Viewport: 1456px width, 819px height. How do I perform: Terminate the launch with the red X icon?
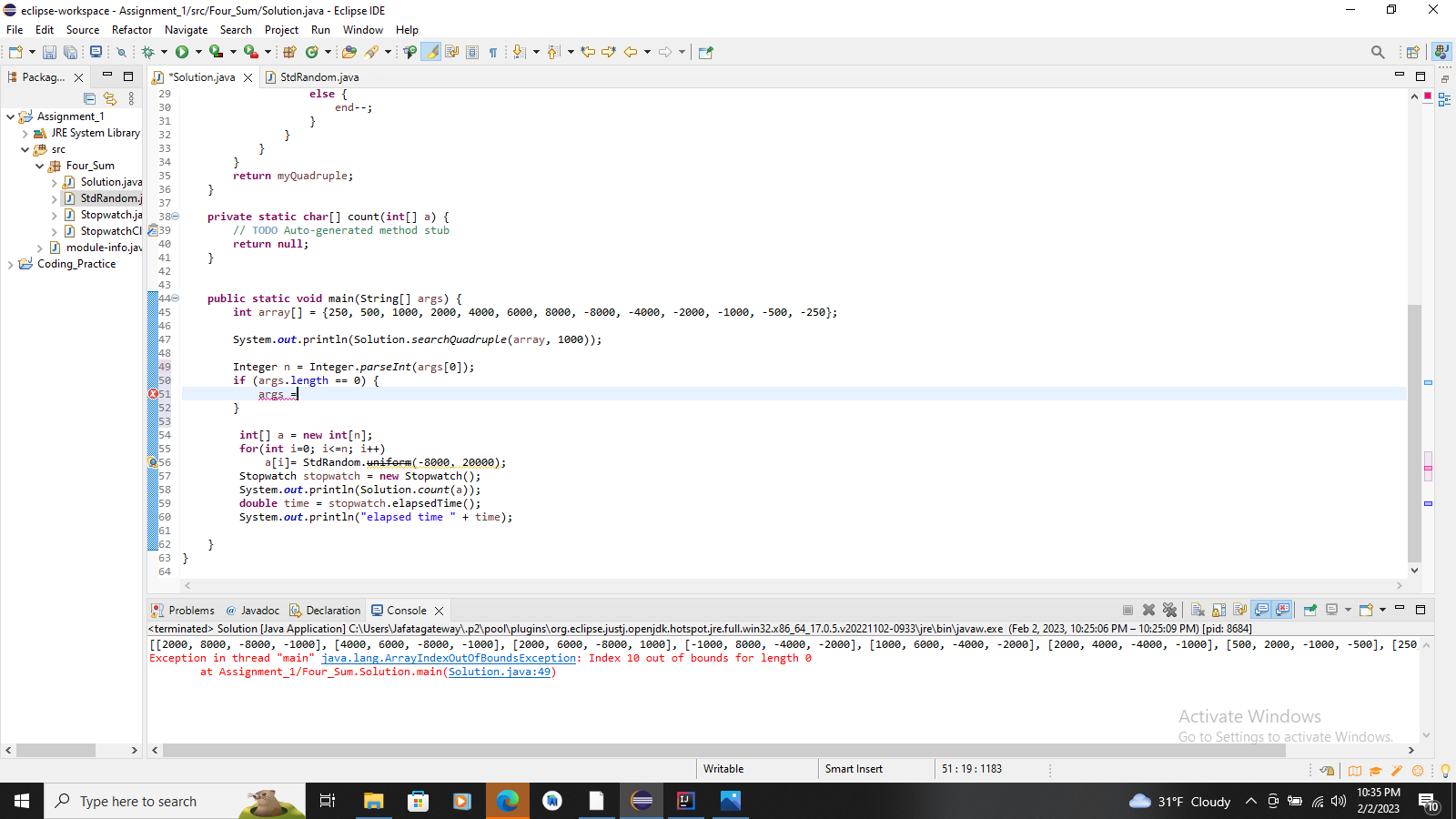[x=1148, y=610]
